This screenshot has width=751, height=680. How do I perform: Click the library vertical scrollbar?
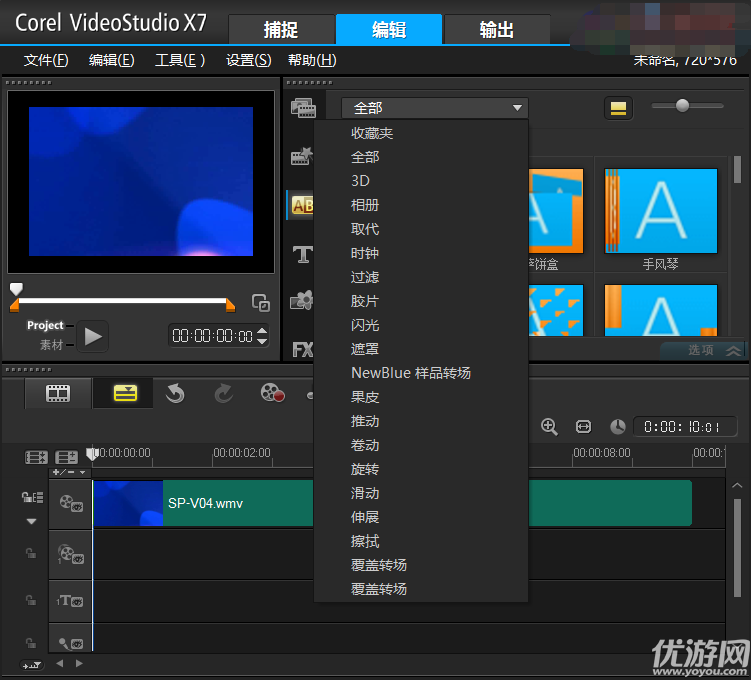point(737,170)
